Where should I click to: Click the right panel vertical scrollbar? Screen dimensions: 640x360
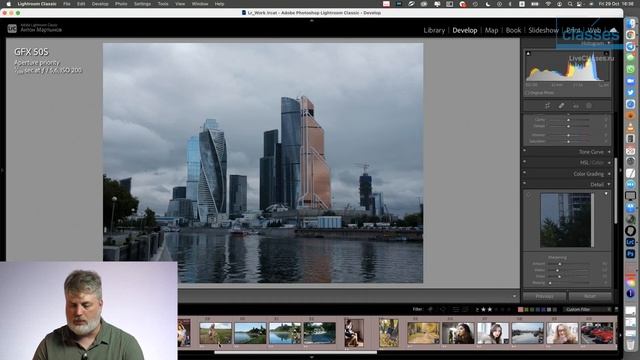pos(616,190)
